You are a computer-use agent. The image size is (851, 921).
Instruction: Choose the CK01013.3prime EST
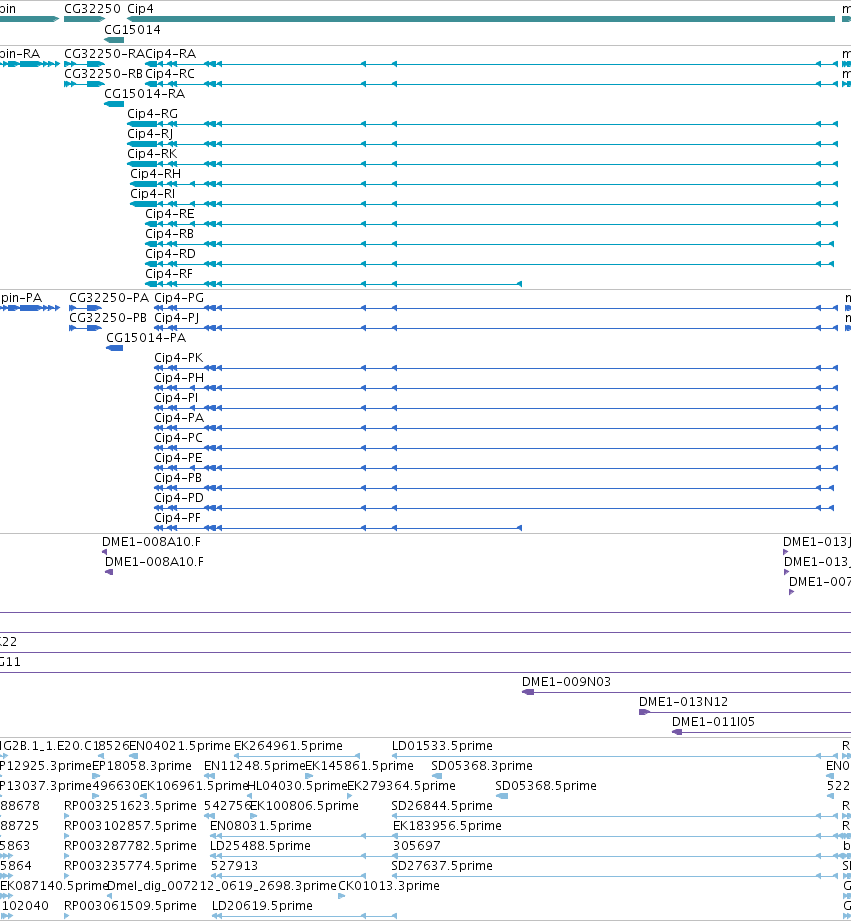coord(389,886)
